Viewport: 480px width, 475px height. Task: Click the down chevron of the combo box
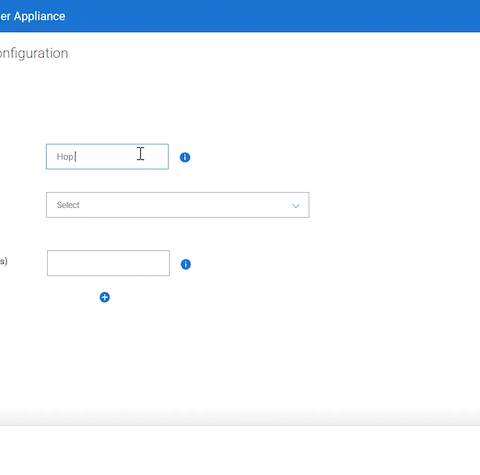296,206
